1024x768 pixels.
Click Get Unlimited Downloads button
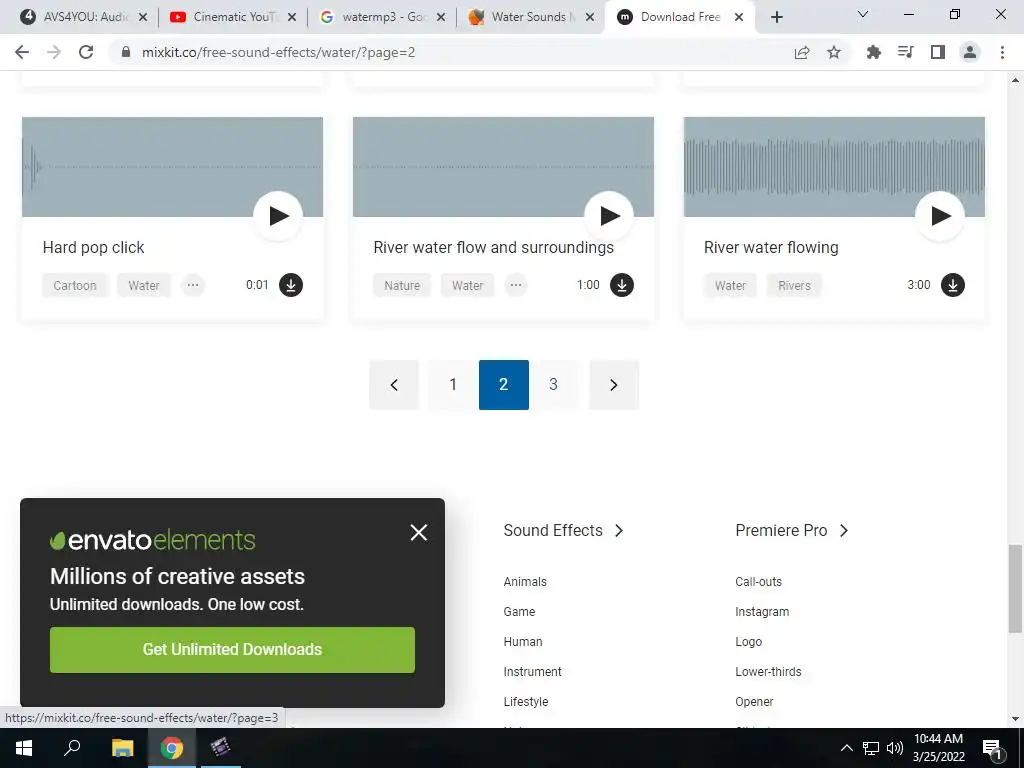pos(232,650)
